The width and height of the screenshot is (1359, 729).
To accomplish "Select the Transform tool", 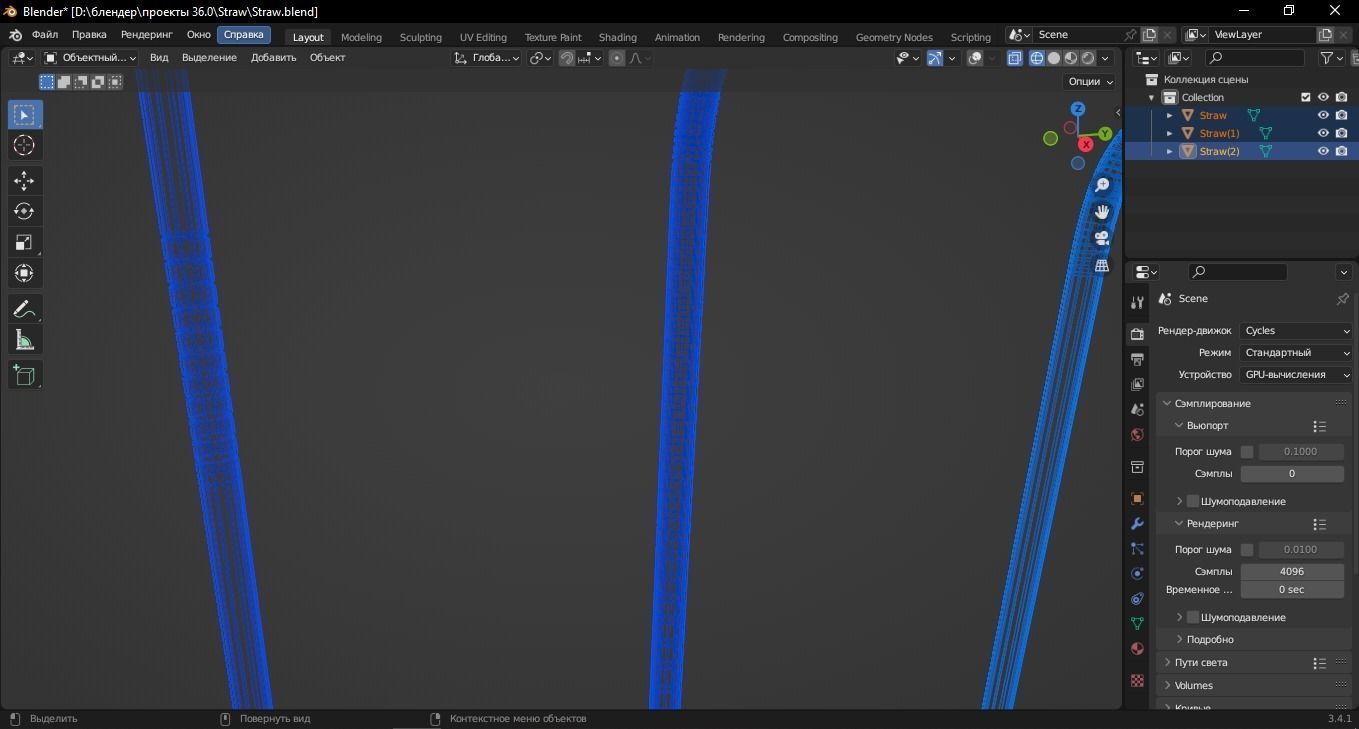I will point(24,273).
